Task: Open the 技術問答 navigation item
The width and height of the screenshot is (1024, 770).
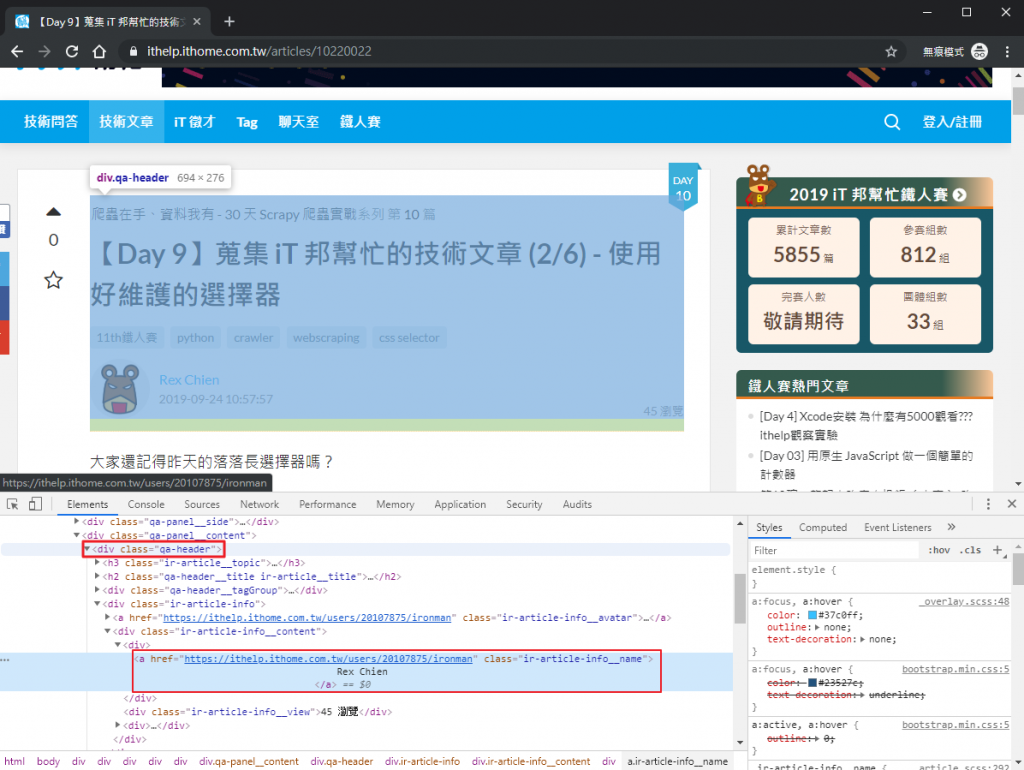Action: 51,122
